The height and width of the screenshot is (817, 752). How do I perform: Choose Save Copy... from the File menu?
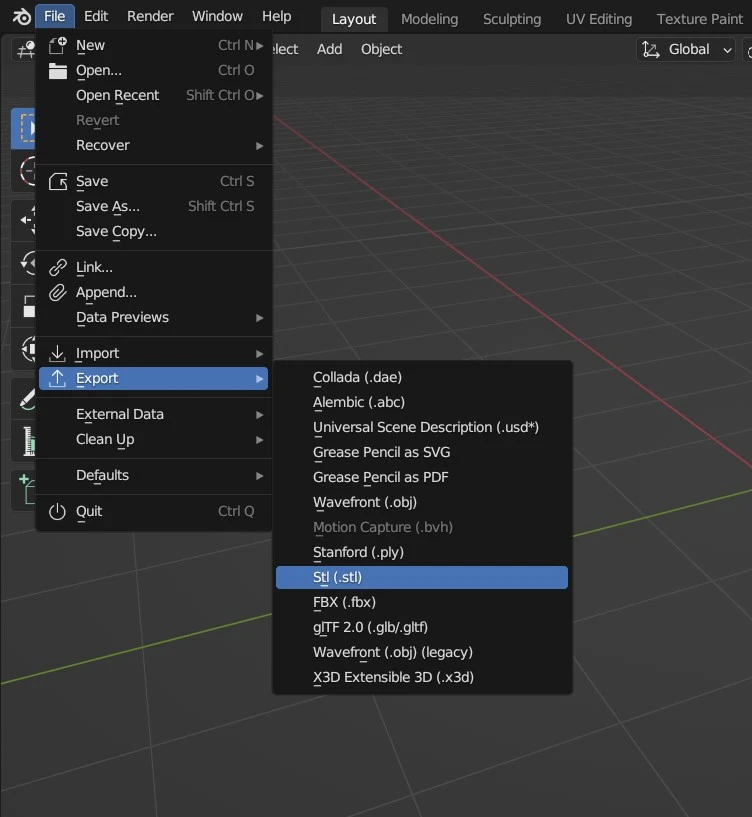click(154, 231)
